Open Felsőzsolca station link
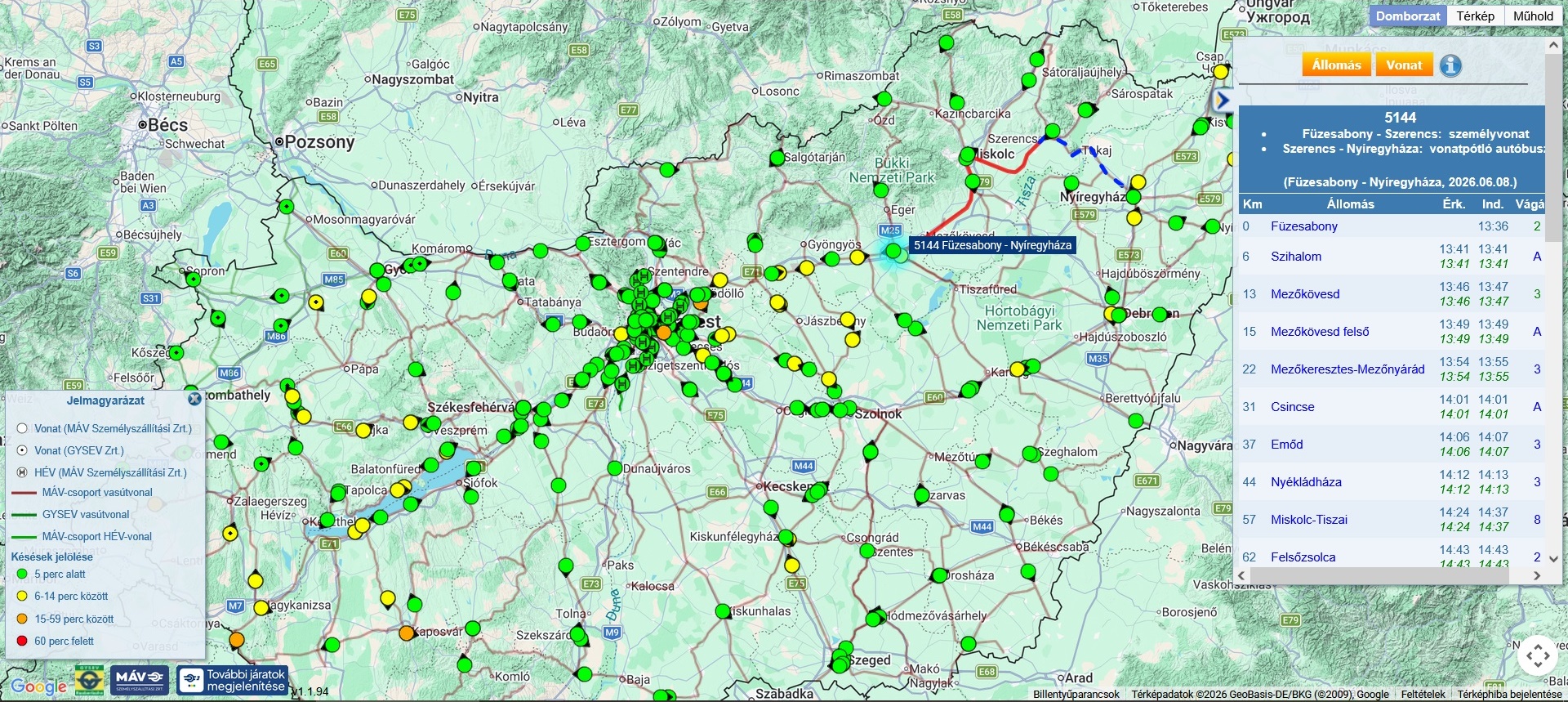The height and width of the screenshot is (702, 1568). (1303, 557)
